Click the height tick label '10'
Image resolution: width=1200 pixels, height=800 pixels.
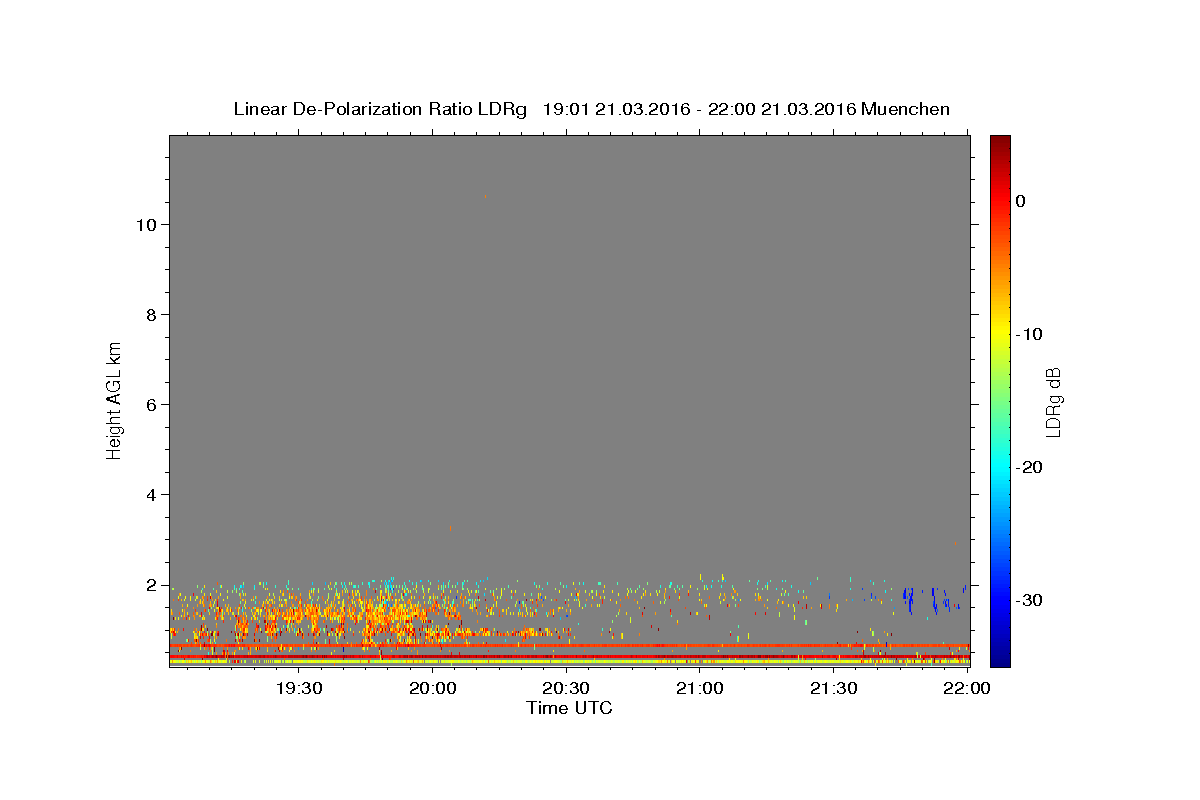pos(145,225)
